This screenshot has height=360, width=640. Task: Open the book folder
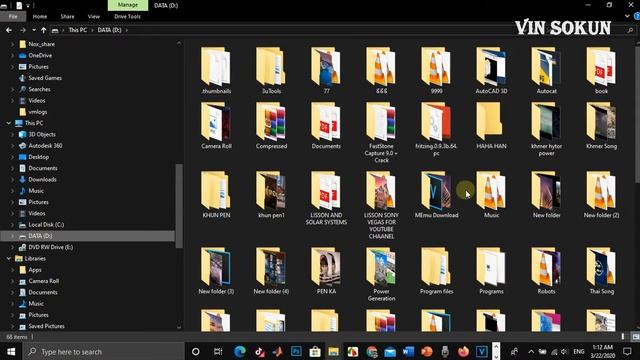[x=601, y=71]
